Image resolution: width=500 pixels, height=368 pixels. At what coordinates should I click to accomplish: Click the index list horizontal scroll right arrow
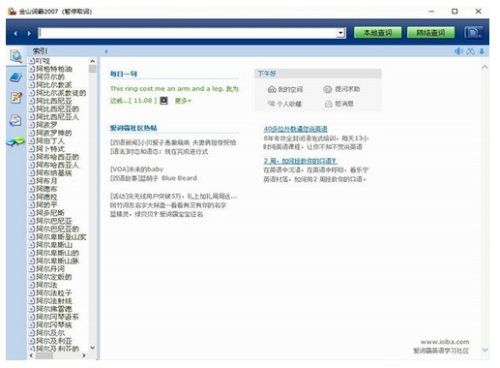84,356
